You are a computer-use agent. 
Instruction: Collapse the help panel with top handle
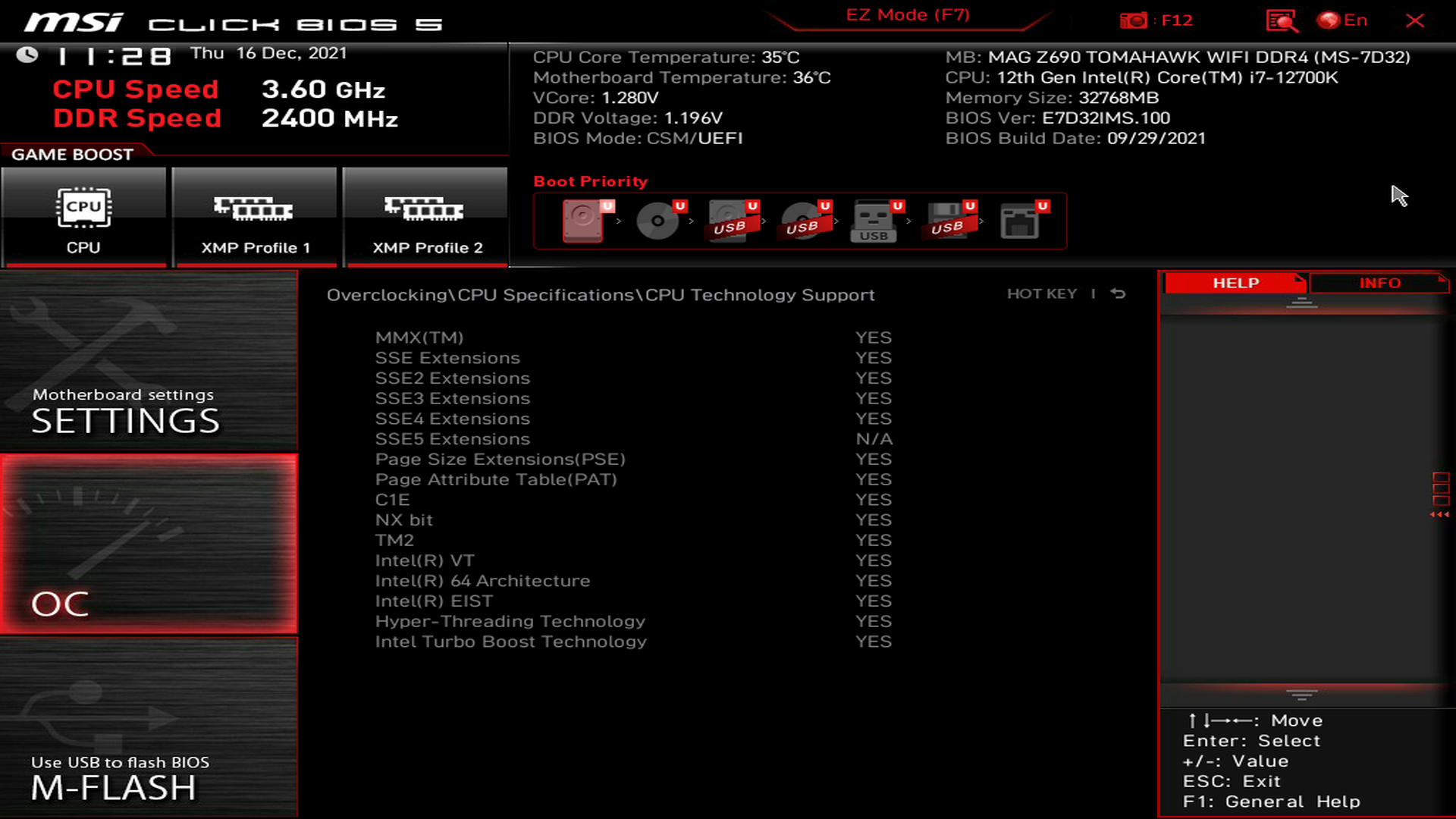pos(1302,303)
